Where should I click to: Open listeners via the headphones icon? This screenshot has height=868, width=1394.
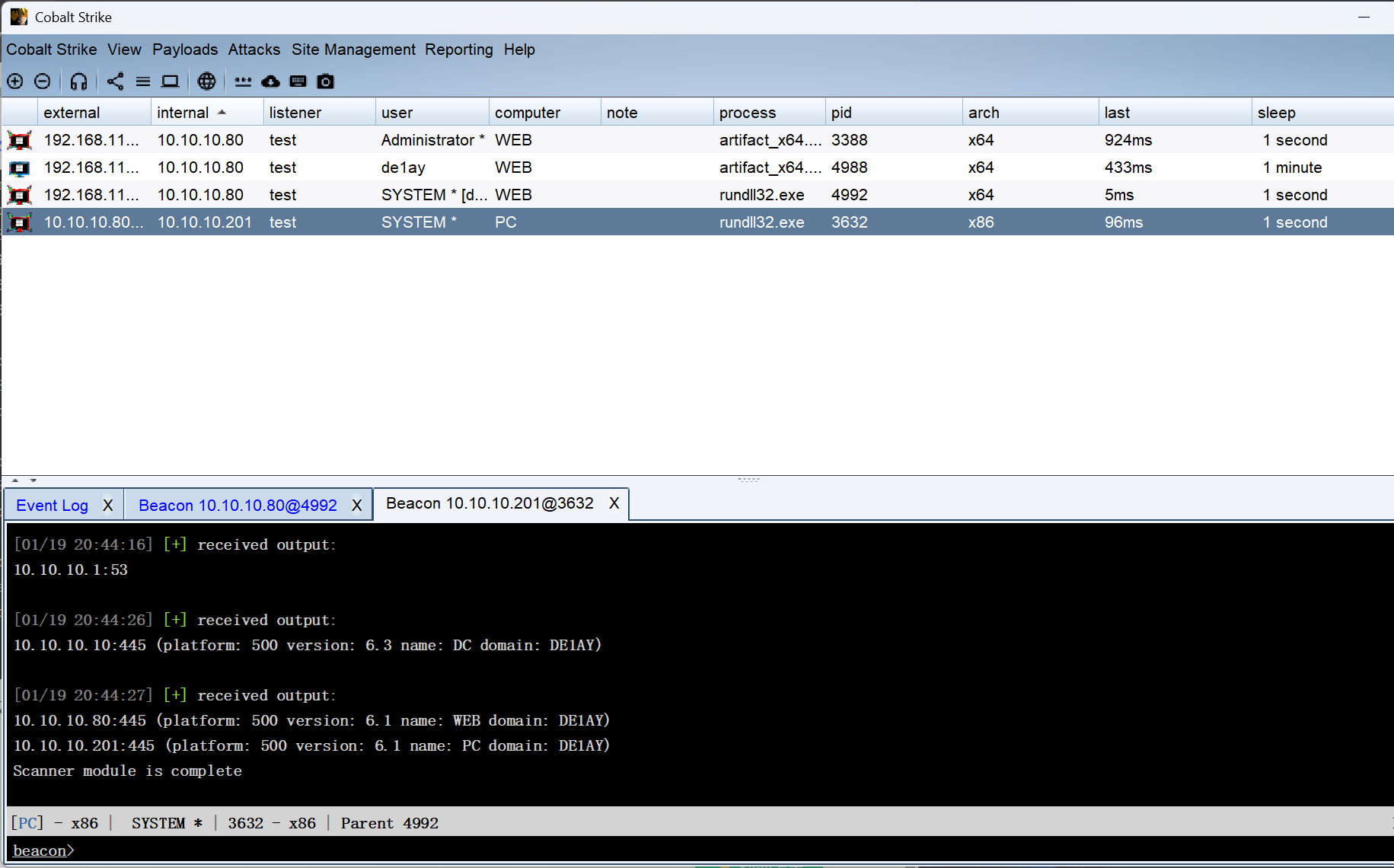[78, 81]
